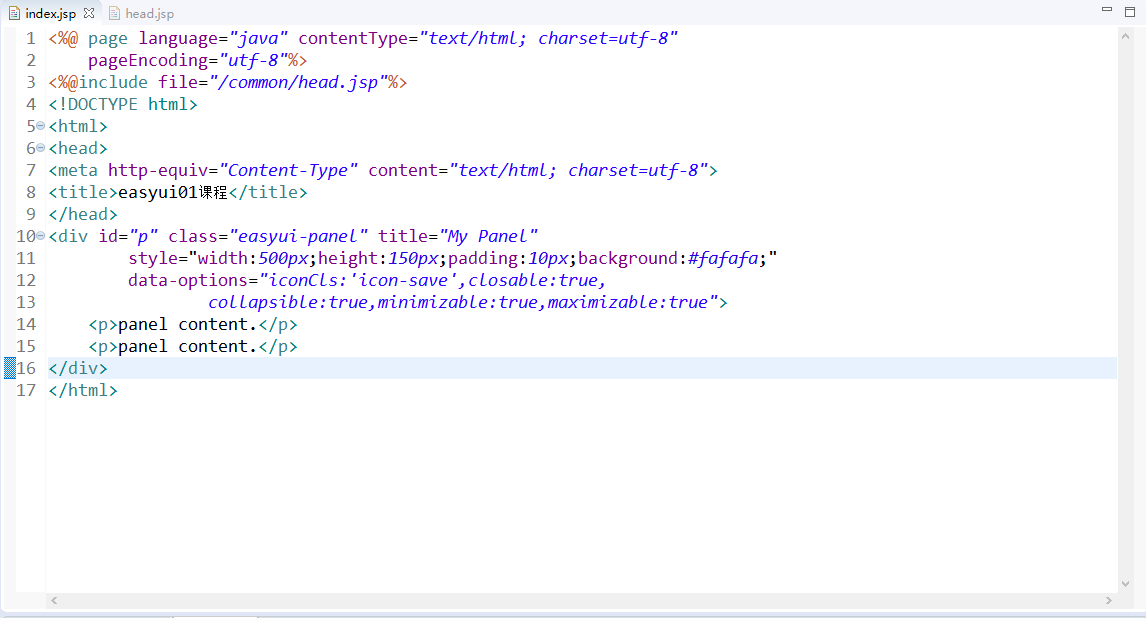1146x618 pixels.
Task: Click the meta http-equiv line
Action: tap(383, 170)
